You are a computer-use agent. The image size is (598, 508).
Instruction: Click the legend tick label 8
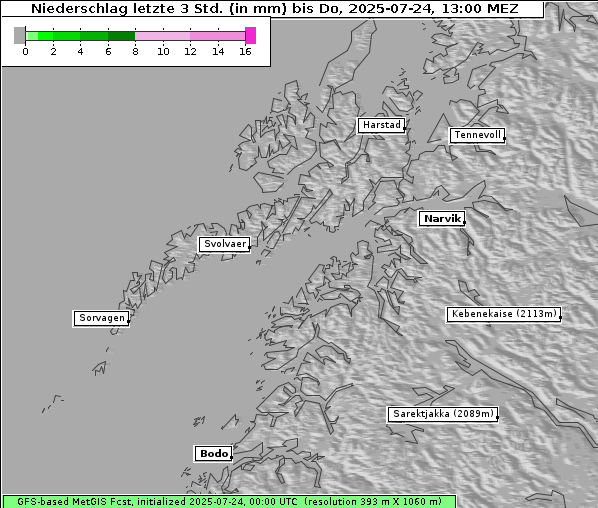(x=135, y=51)
